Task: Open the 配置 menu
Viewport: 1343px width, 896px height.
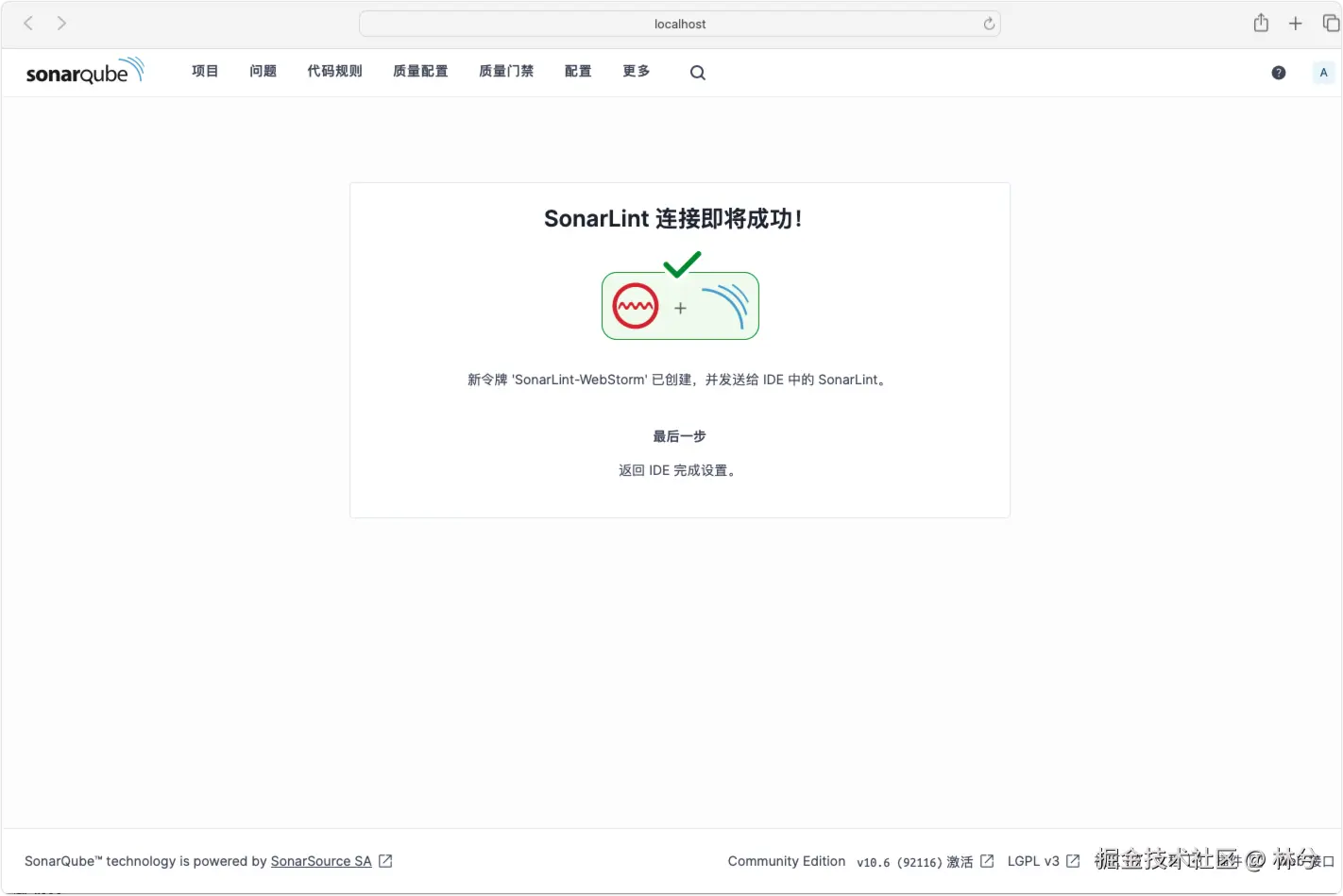Action: tap(578, 72)
